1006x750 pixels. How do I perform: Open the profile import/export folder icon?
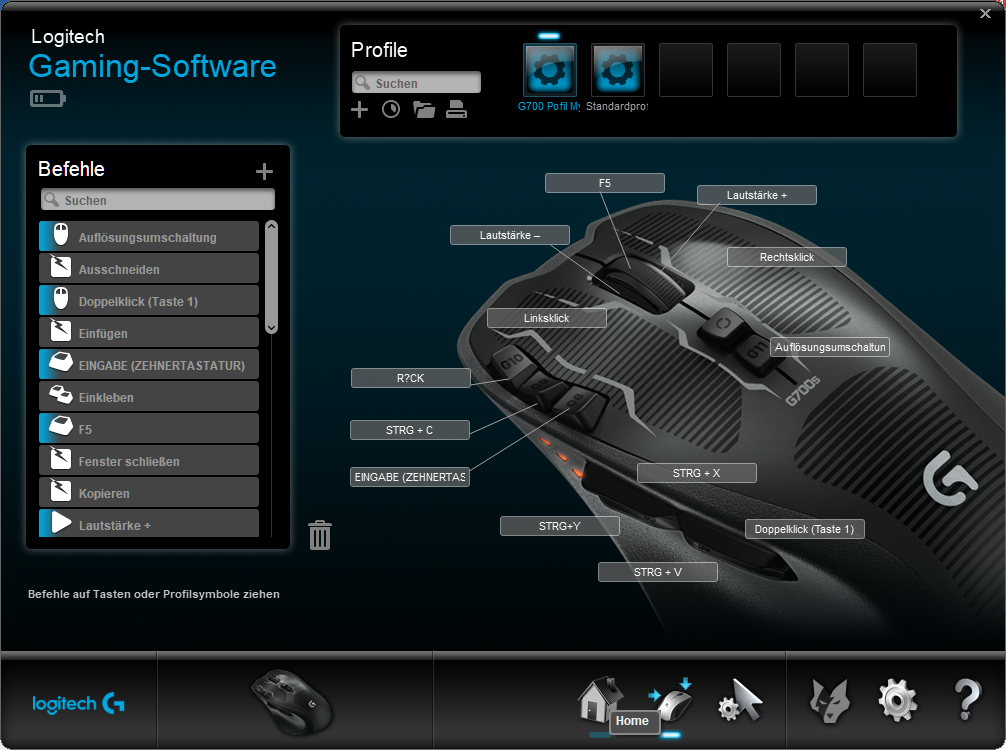(x=423, y=110)
